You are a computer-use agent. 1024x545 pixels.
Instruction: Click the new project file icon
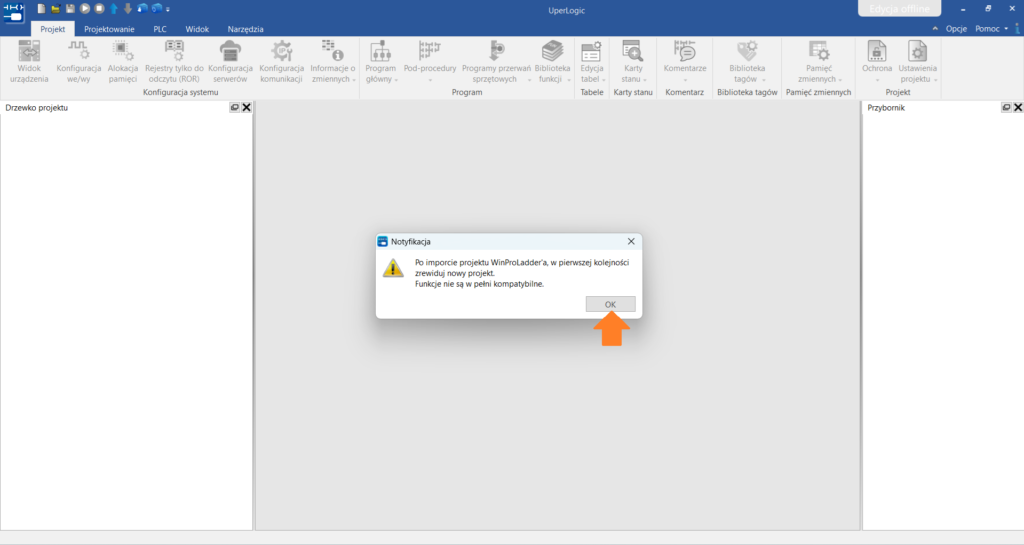tap(41, 9)
